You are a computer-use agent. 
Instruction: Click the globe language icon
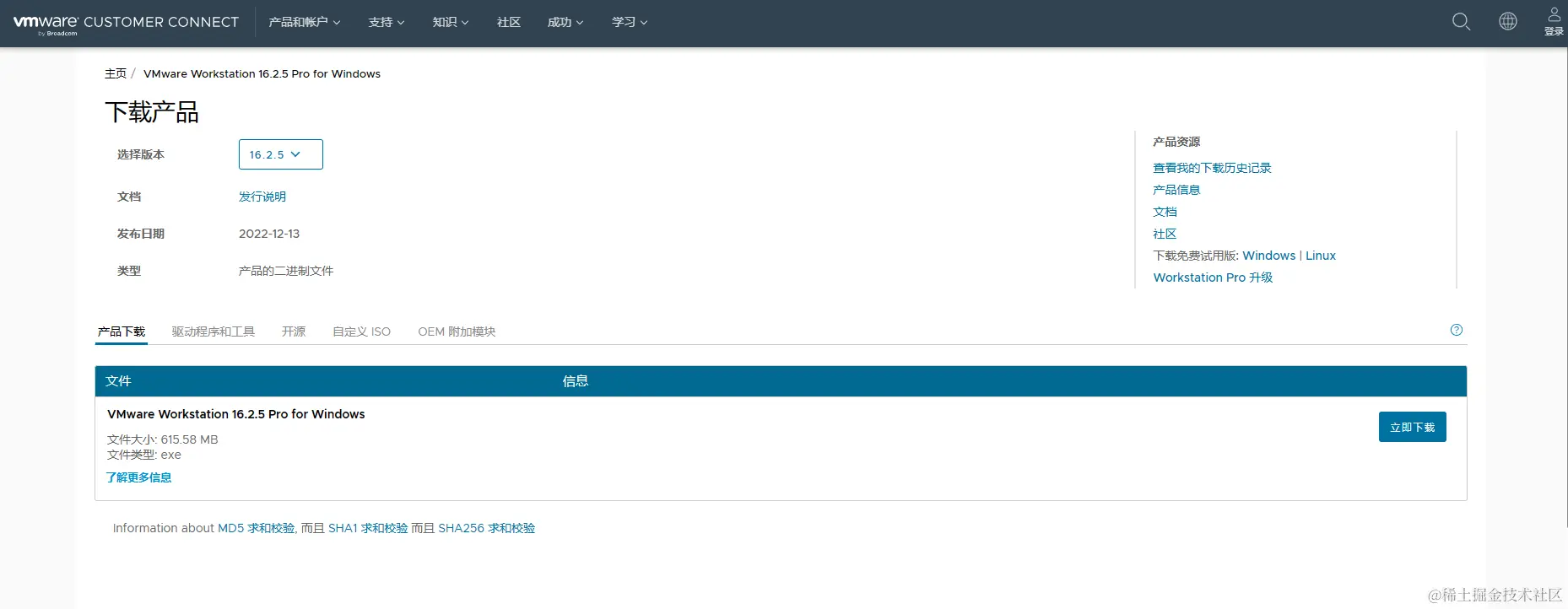click(x=1508, y=21)
